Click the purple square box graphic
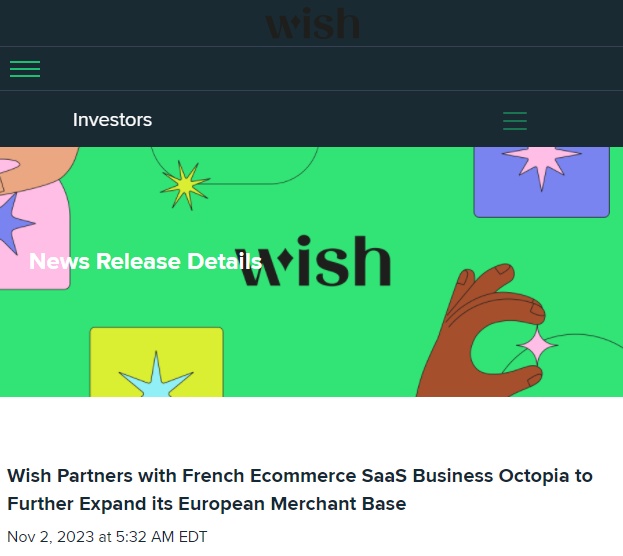The image size is (623, 556). point(542,182)
